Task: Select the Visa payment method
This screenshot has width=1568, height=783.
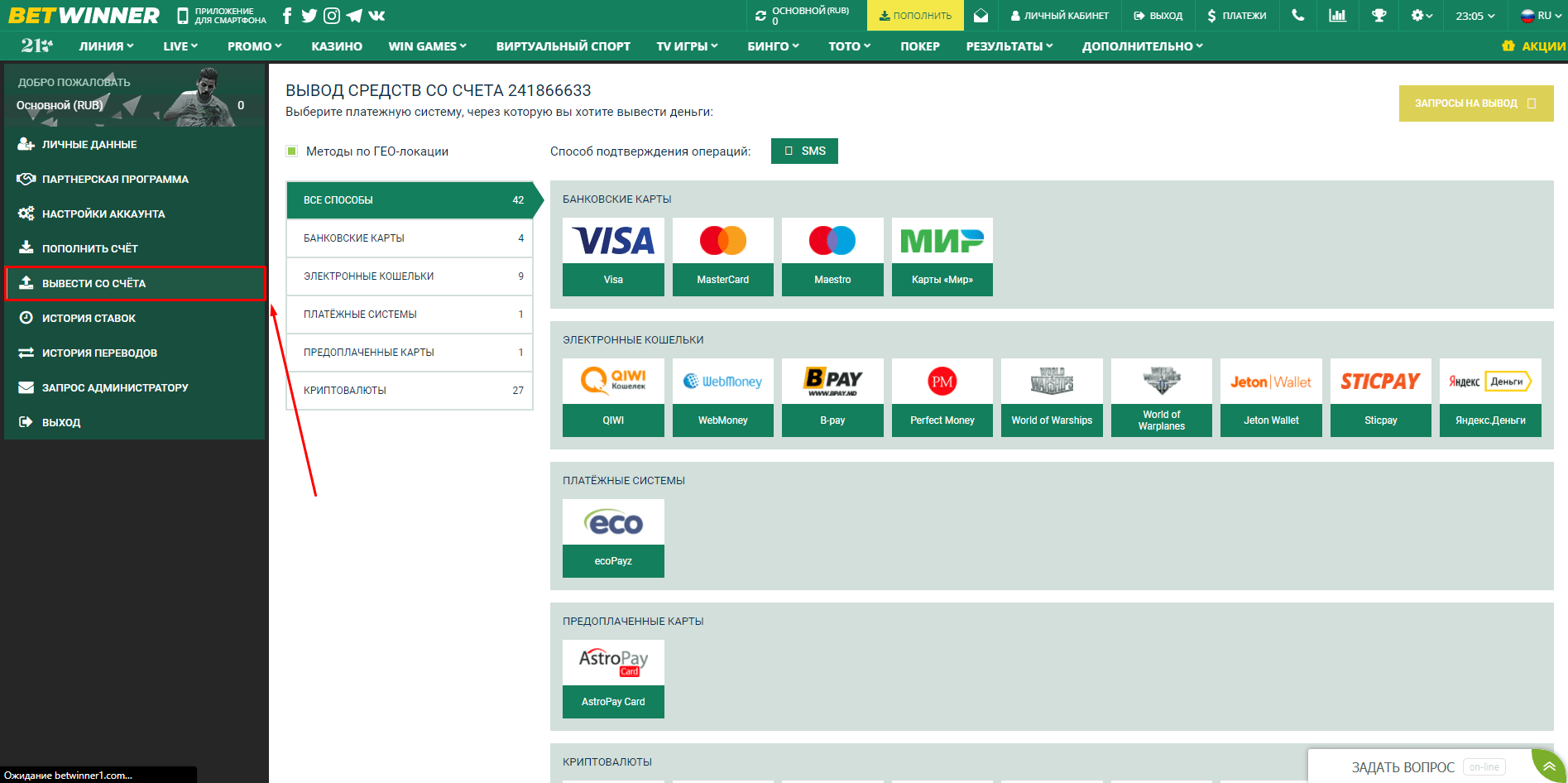Action: coord(613,257)
